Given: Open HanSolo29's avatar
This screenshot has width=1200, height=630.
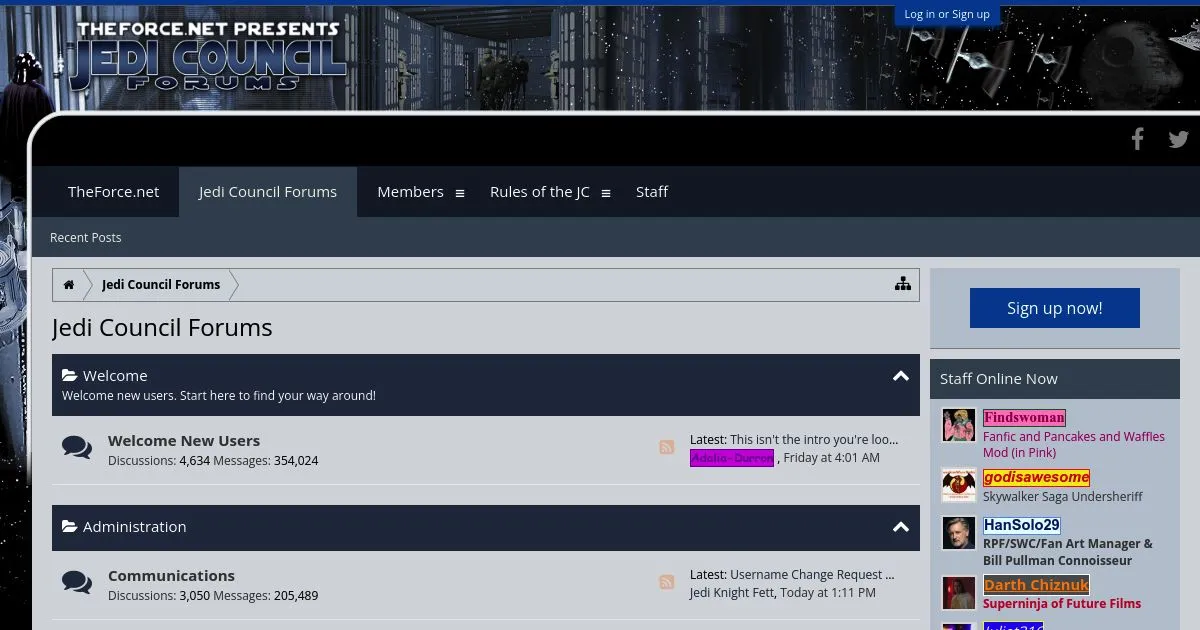Looking at the screenshot, I should click(x=959, y=533).
